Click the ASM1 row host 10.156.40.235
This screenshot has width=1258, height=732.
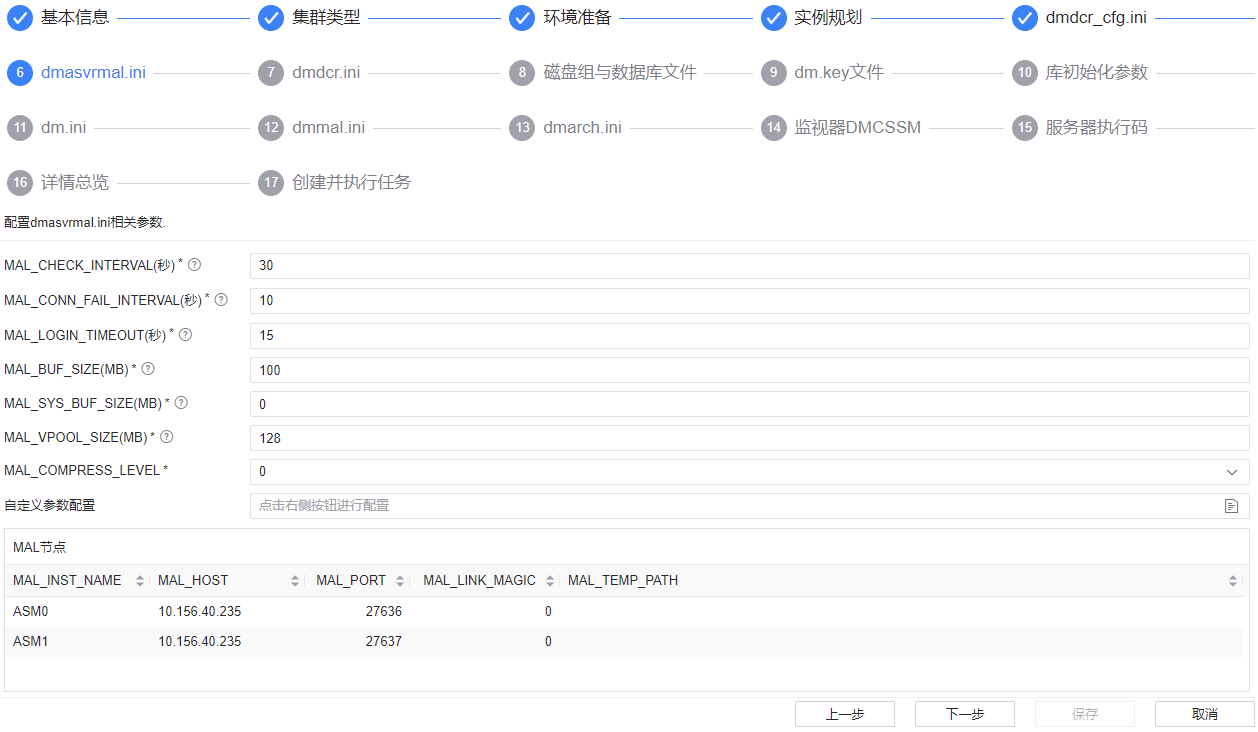(x=200, y=641)
